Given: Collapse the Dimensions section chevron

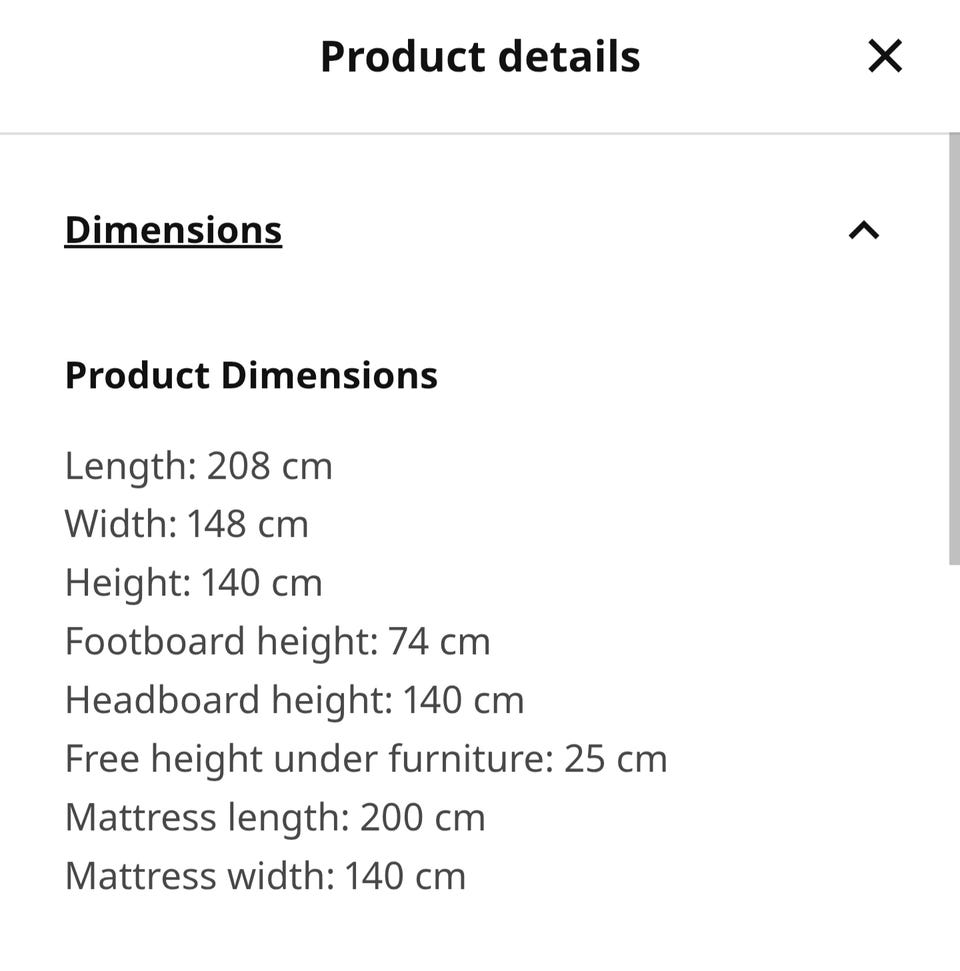Looking at the screenshot, I should [x=864, y=231].
